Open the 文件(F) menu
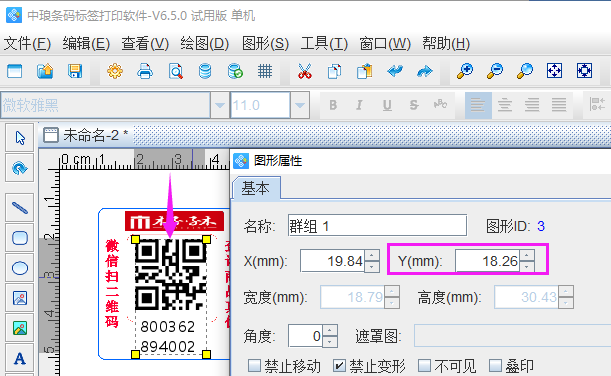 [27, 44]
